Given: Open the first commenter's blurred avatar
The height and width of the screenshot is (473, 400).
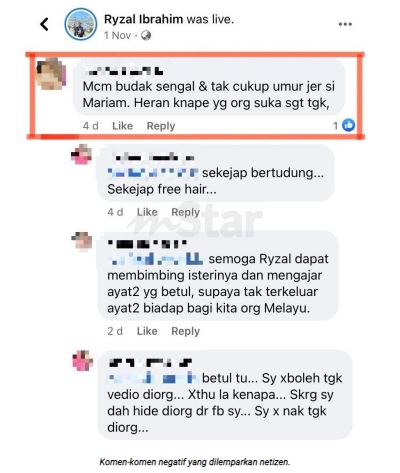Looking at the screenshot, I should coord(51,74).
